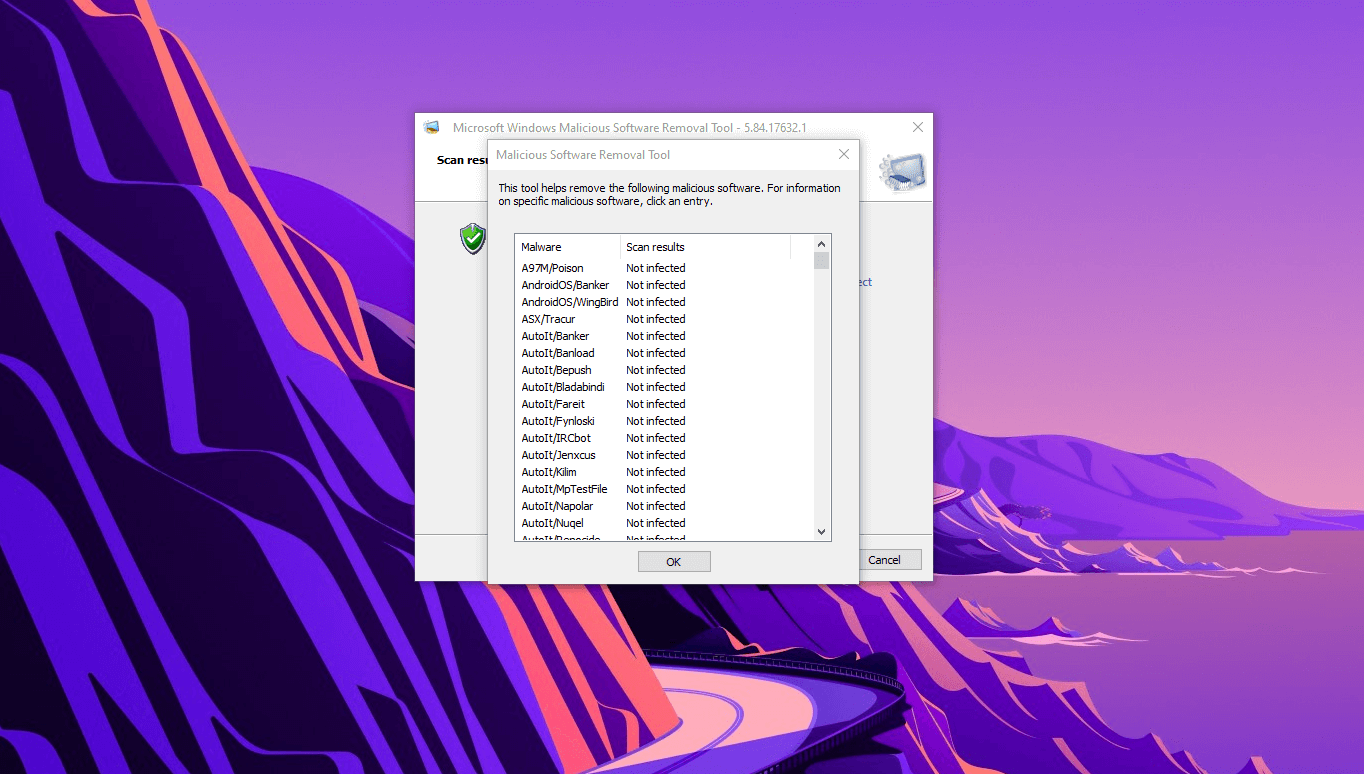The width and height of the screenshot is (1364, 774).
Task: Select the AutoIt/Bladabindi entry
Action: tap(563, 387)
